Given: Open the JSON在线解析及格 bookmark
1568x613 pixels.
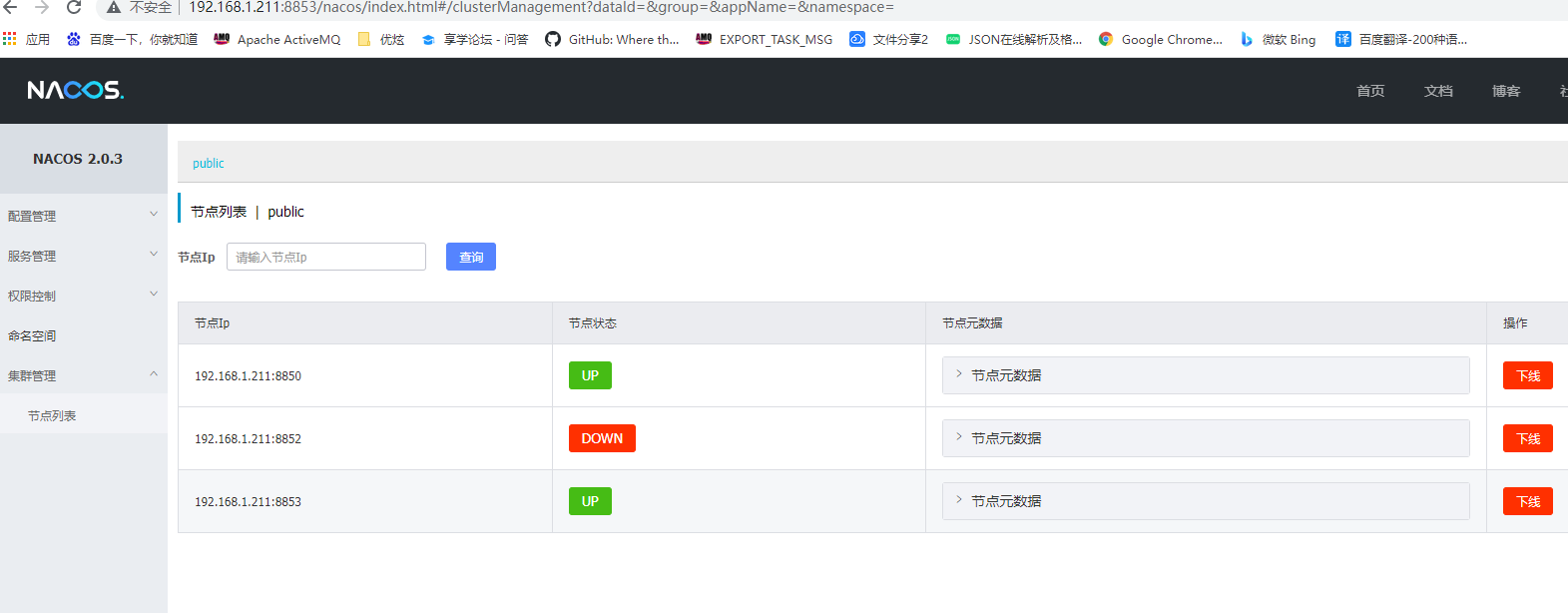Looking at the screenshot, I should coord(1013,39).
